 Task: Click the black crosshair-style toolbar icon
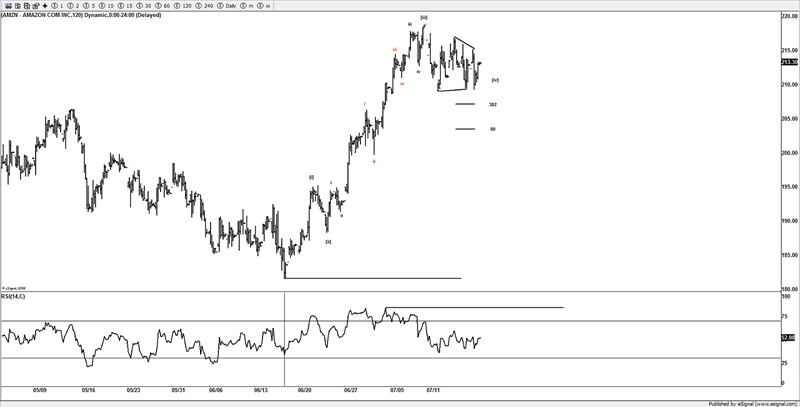[x=45, y=6]
